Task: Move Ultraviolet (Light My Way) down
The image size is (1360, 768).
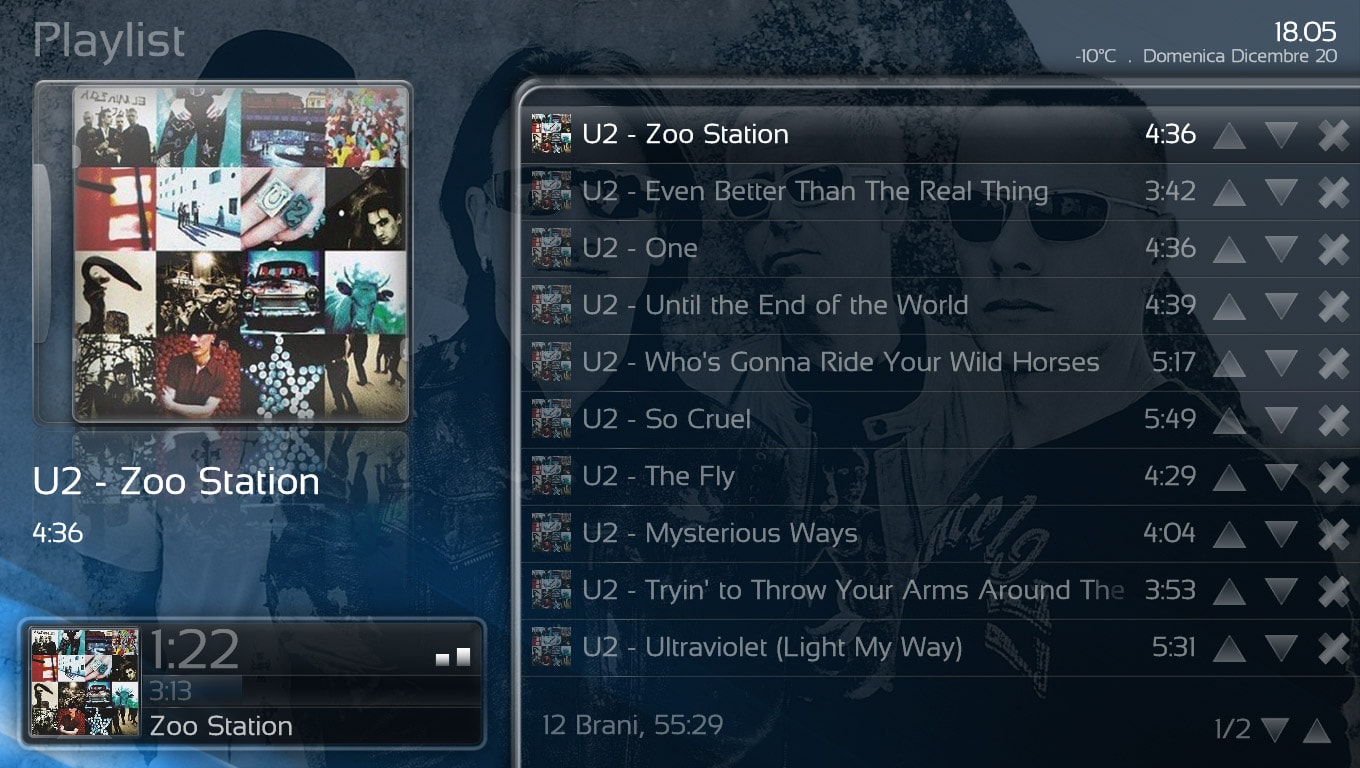Action: coord(1281,648)
